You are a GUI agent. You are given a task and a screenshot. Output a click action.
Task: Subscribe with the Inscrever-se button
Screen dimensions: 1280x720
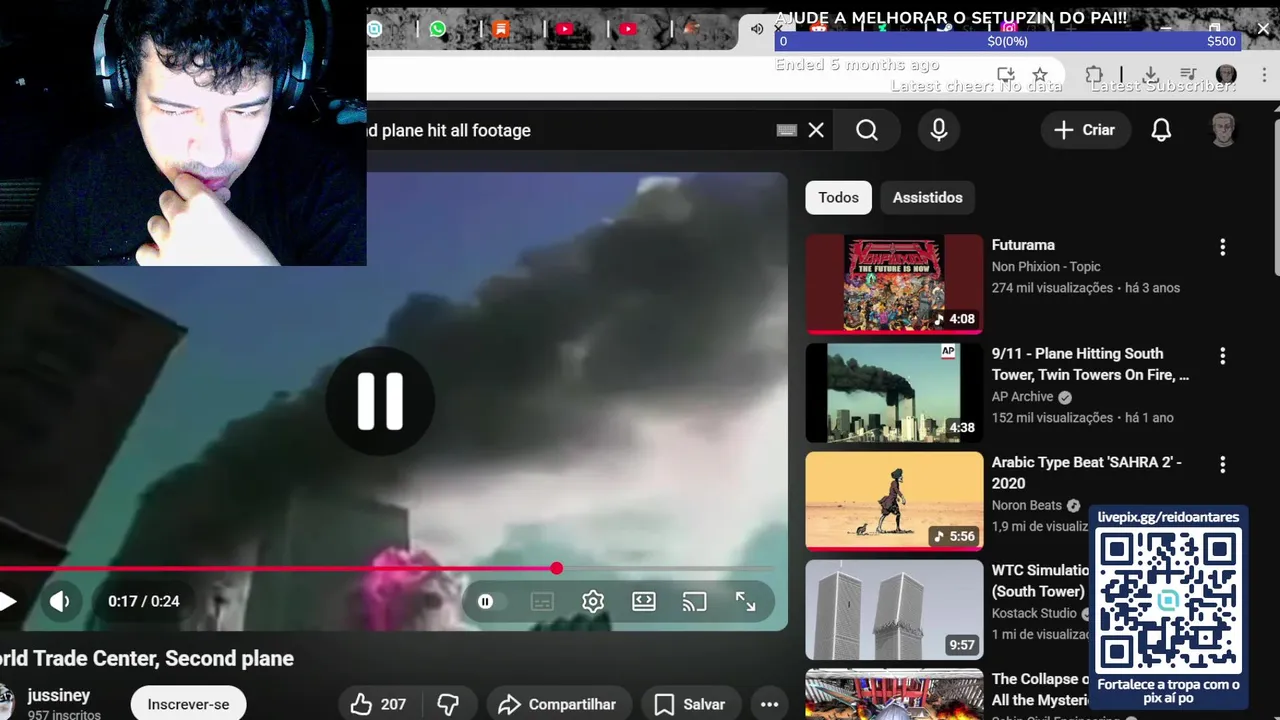(x=188, y=704)
